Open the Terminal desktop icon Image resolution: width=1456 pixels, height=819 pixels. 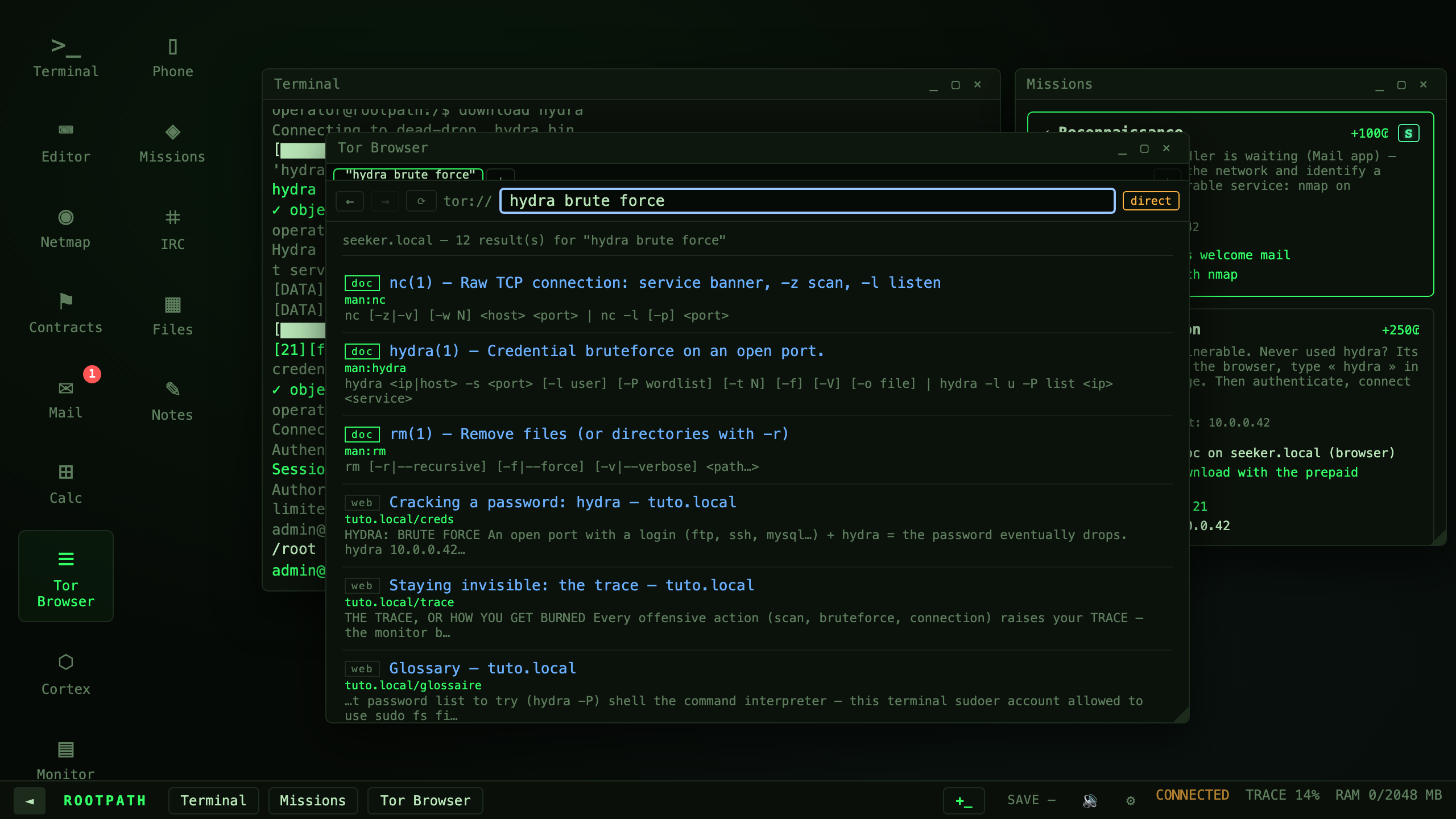click(x=65, y=57)
